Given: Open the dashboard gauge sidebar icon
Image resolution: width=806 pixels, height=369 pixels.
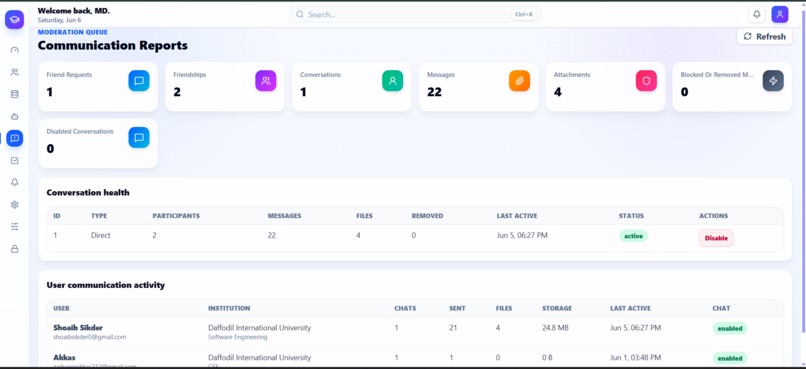Looking at the screenshot, I should 14,50.
